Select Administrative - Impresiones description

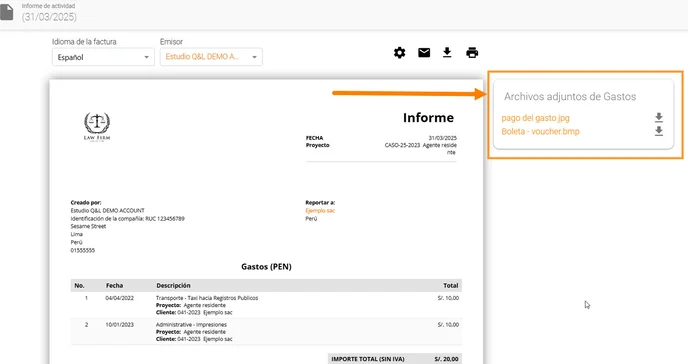[191, 325]
